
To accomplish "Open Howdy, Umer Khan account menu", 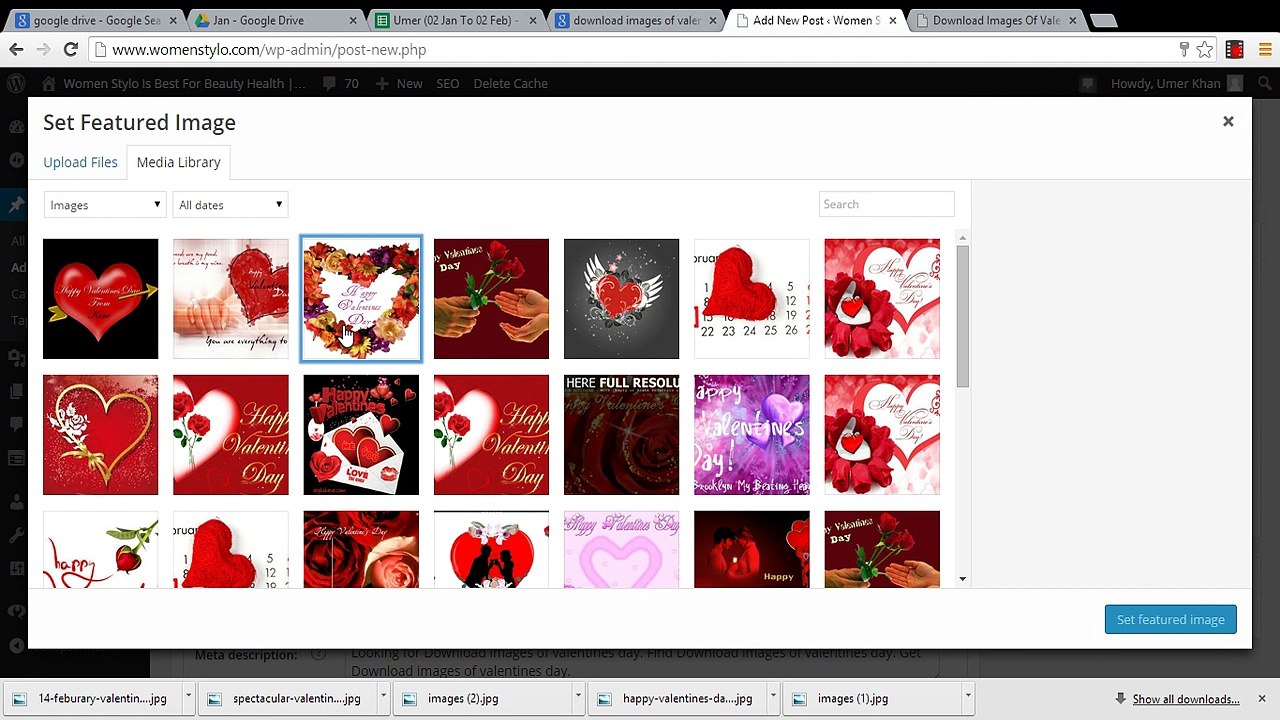I will [x=1177, y=83].
